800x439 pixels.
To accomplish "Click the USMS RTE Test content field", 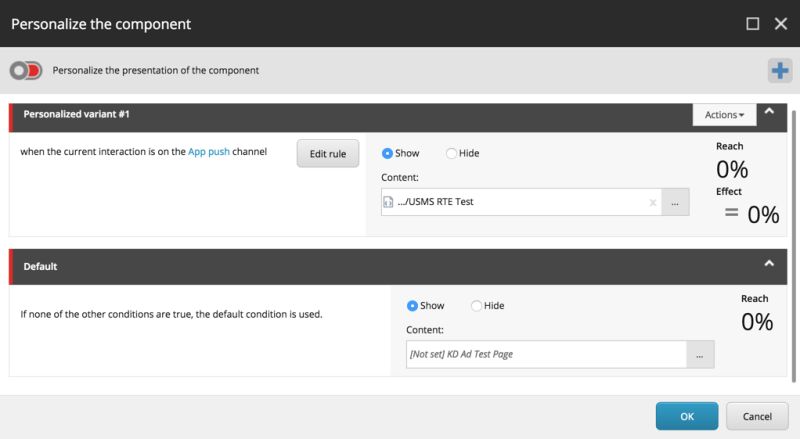I will [x=521, y=202].
